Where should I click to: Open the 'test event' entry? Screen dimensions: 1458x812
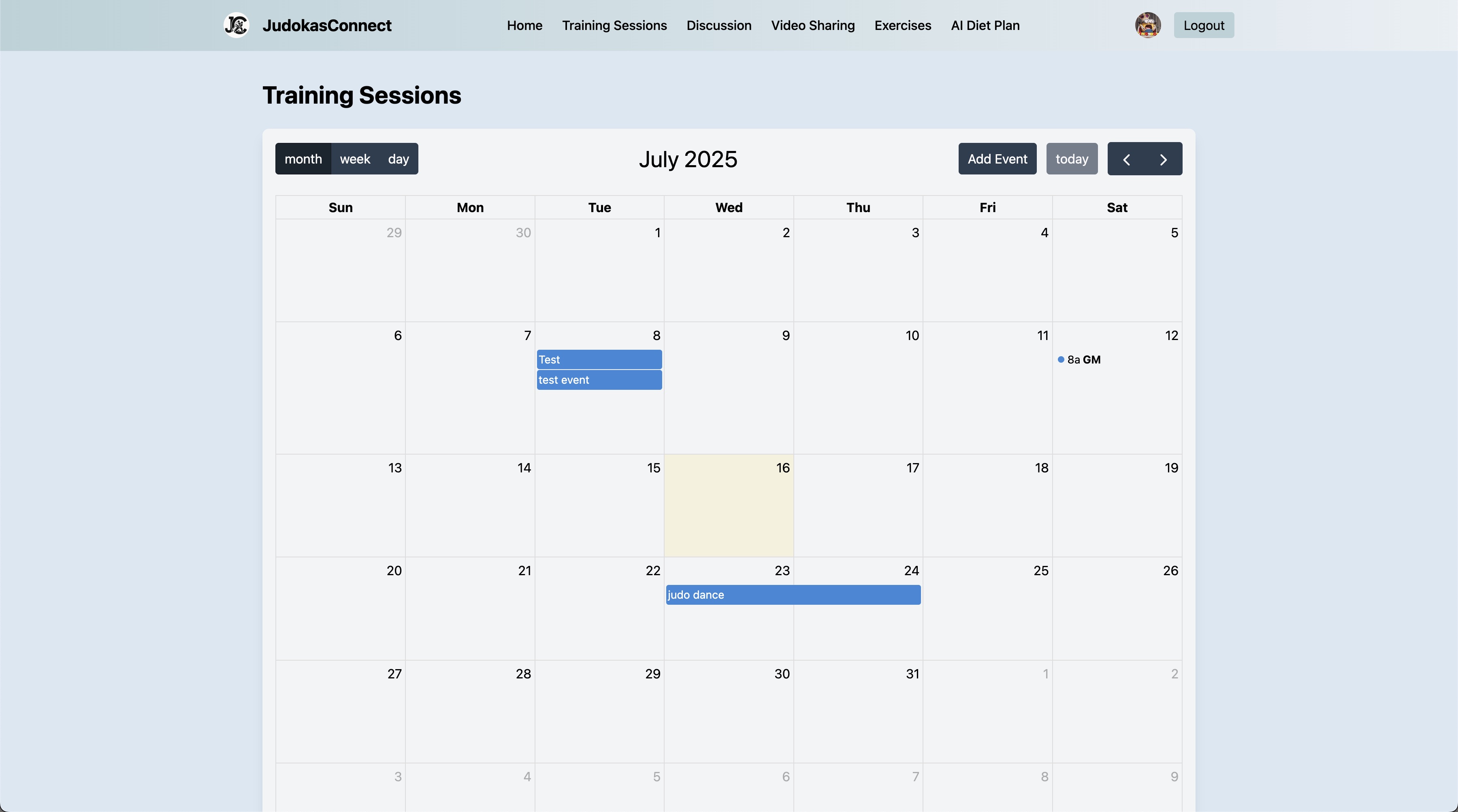coord(599,380)
